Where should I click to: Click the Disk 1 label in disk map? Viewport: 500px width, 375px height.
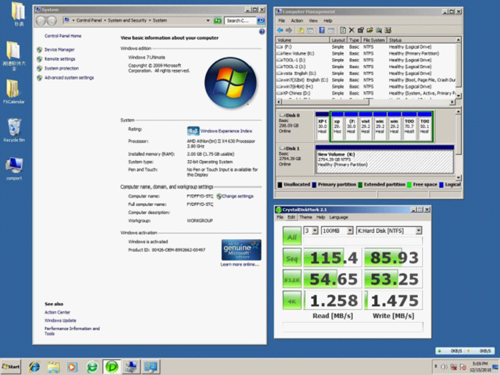[x=289, y=148]
